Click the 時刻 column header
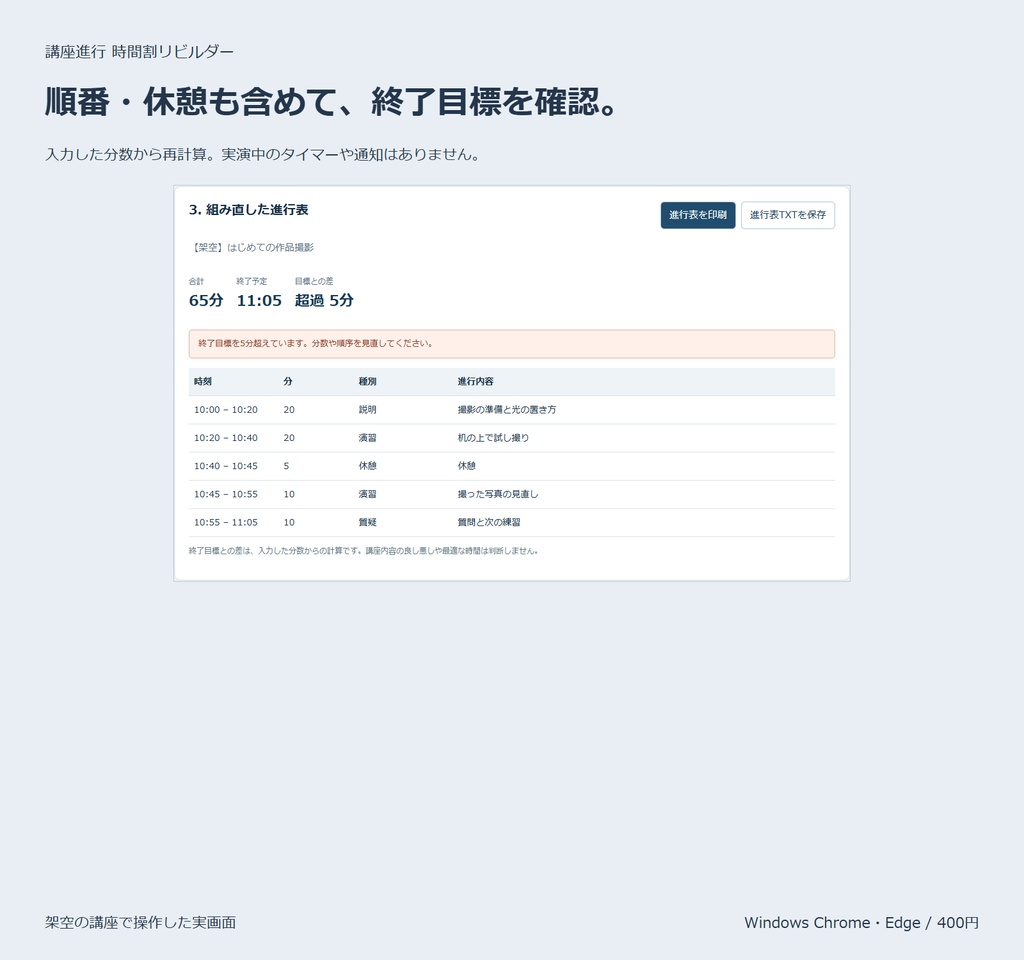This screenshot has width=1024, height=960. click(202, 381)
